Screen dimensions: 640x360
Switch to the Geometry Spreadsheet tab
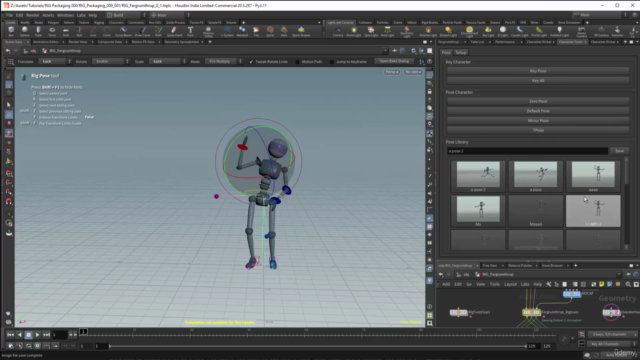click(x=182, y=42)
